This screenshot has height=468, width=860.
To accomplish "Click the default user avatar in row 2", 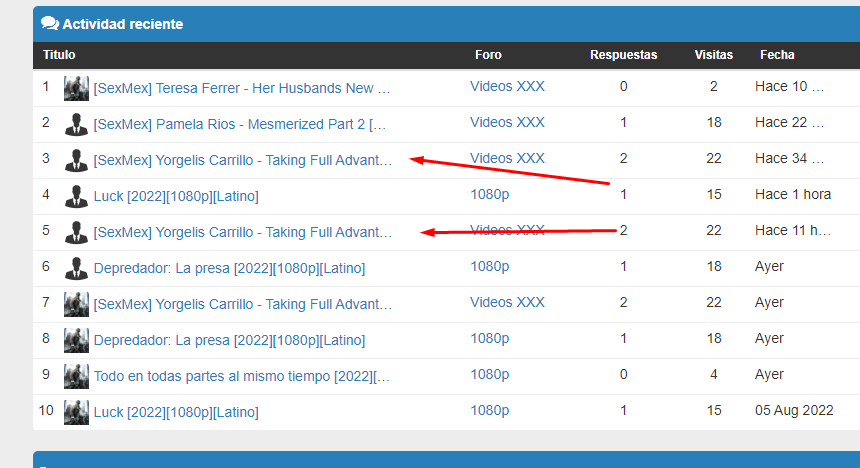I will (x=76, y=124).
